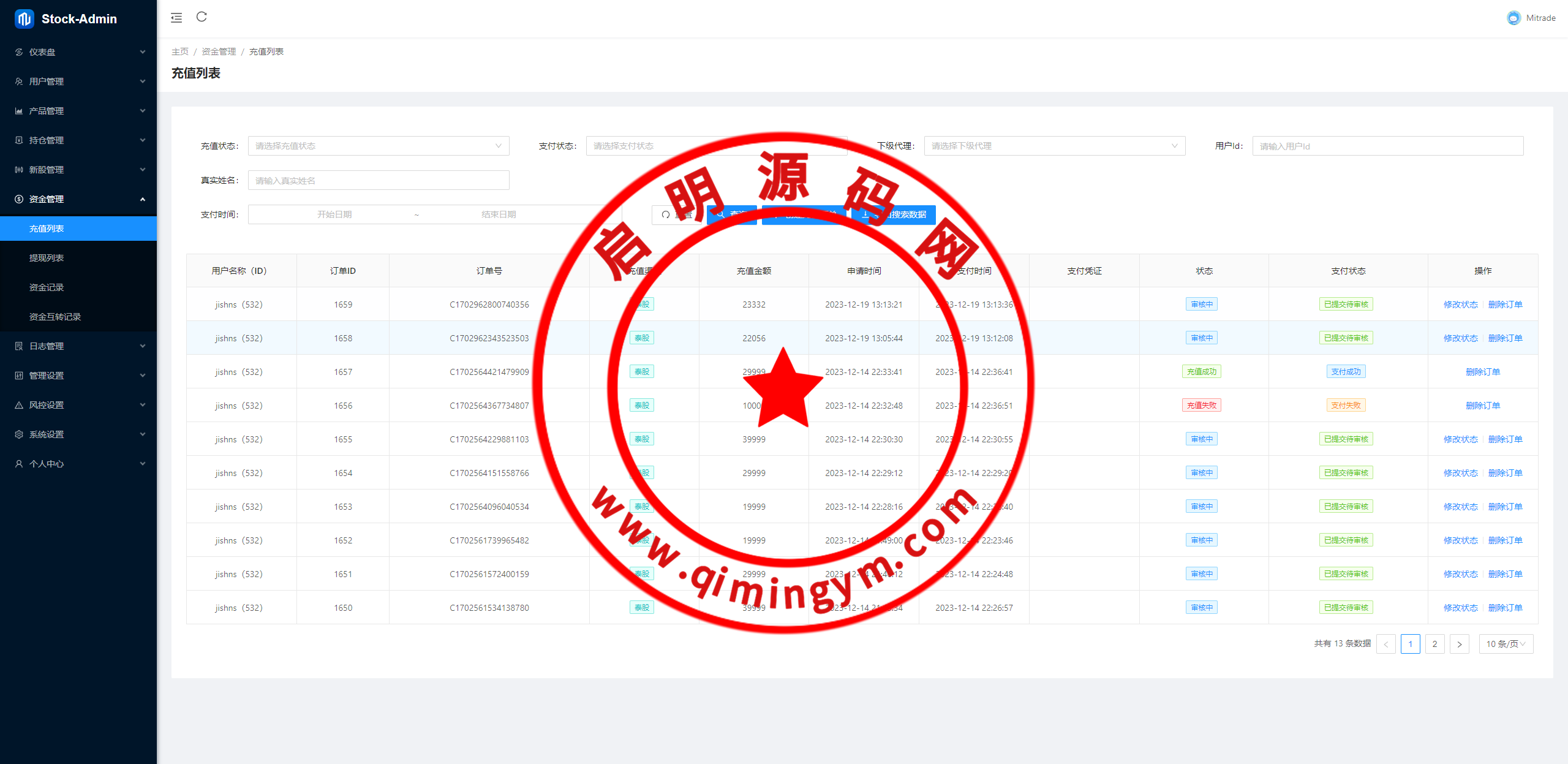Click the 用户Id input field
The image size is (1568, 764).
[1387, 146]
